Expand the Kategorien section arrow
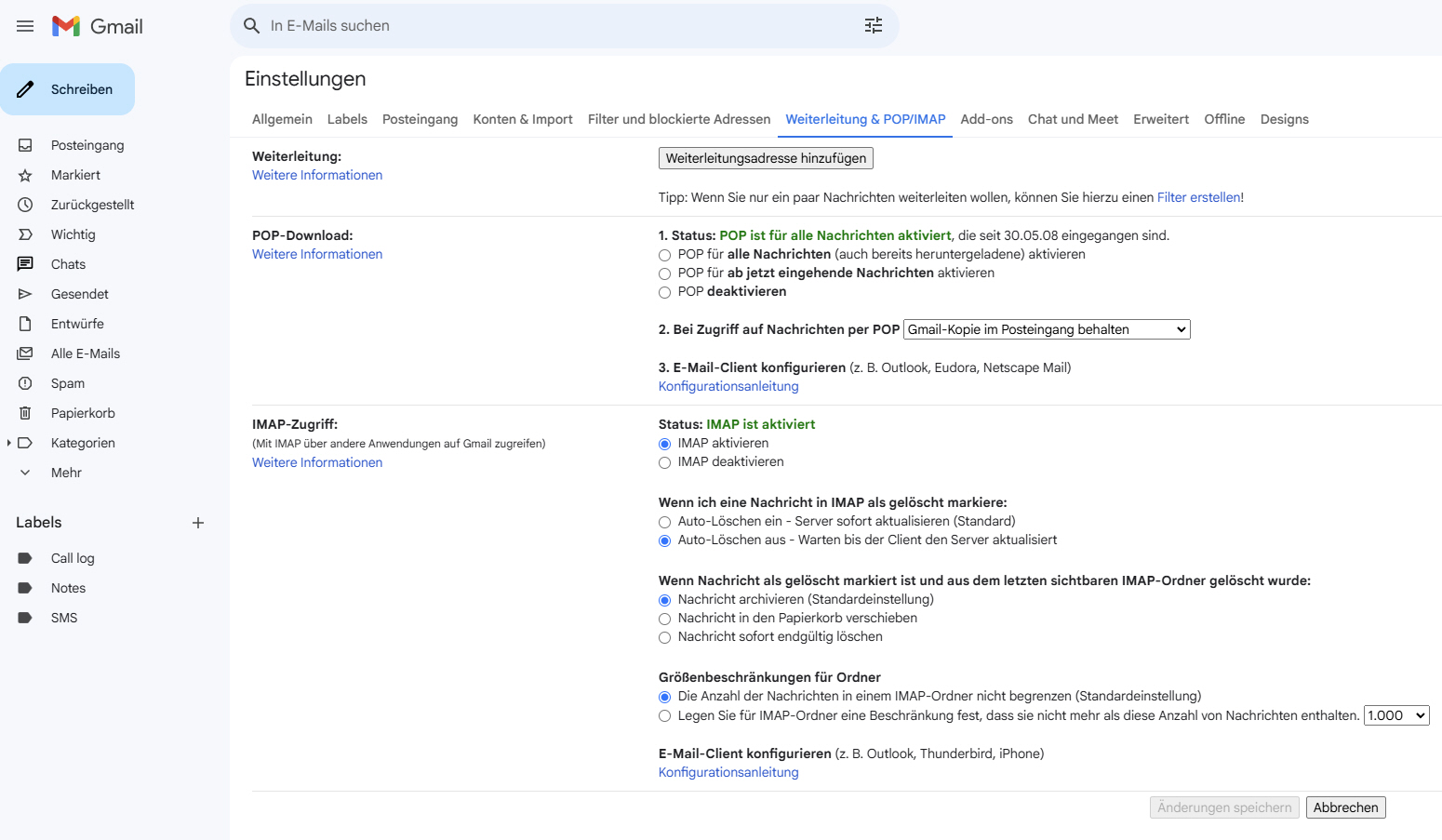 click(8, 443)
